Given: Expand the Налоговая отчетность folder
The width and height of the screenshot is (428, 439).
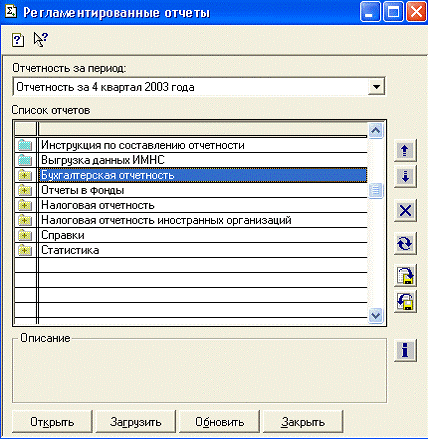Looking at the screenshot, I should coord(25,205).
